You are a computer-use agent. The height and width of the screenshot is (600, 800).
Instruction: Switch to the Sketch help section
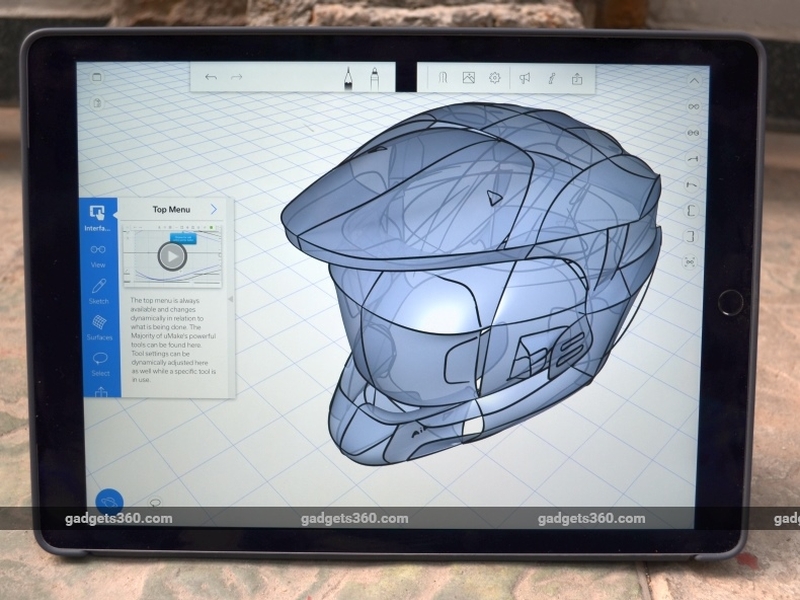coord(98,291)
